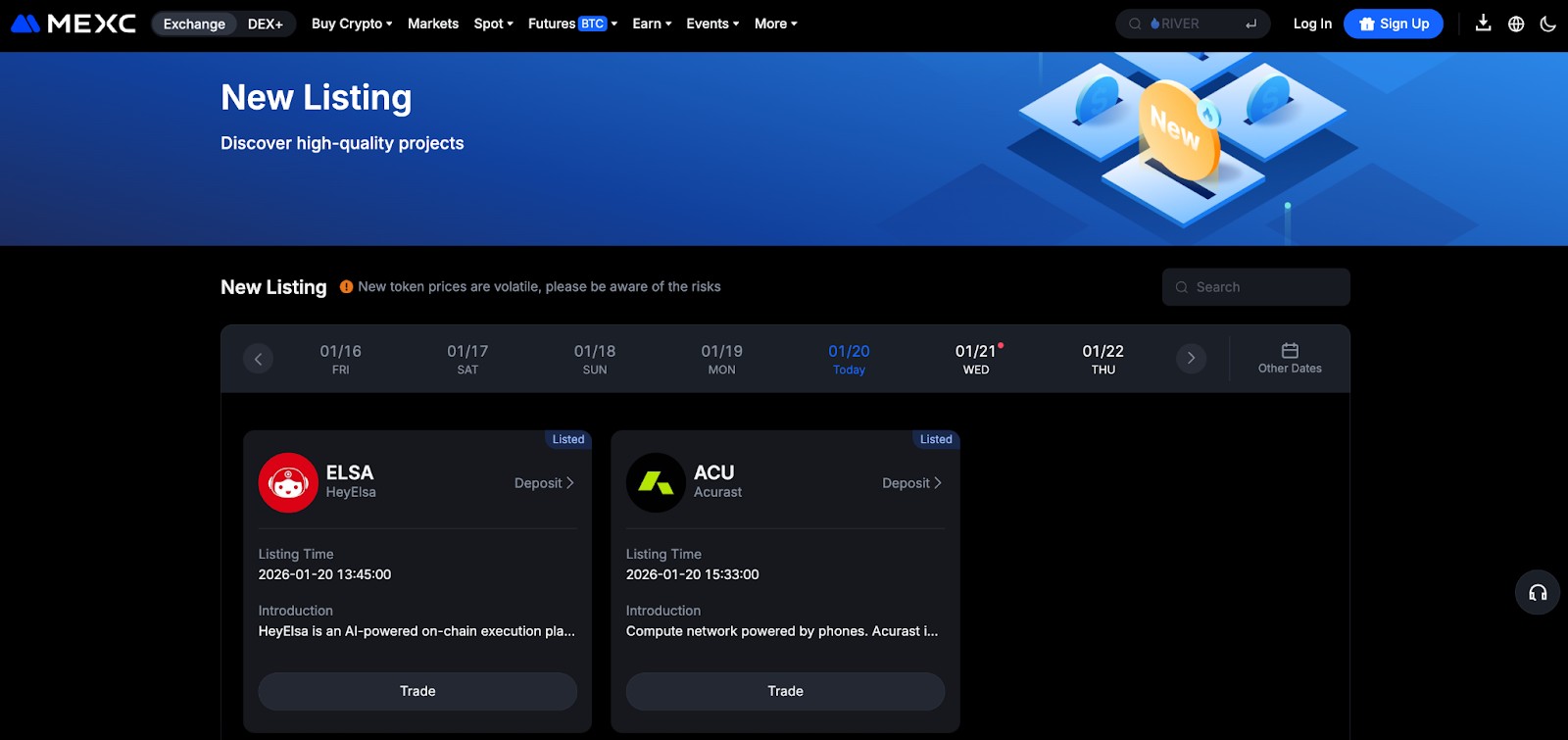
Task: Expand the Buy Crypto menu
Action: [352, 24]
